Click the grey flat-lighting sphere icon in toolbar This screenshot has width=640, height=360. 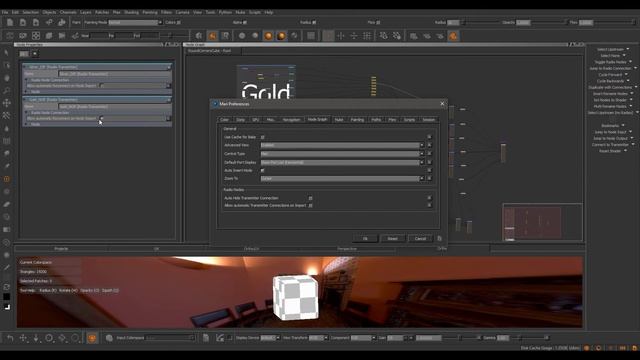[242, 36]
